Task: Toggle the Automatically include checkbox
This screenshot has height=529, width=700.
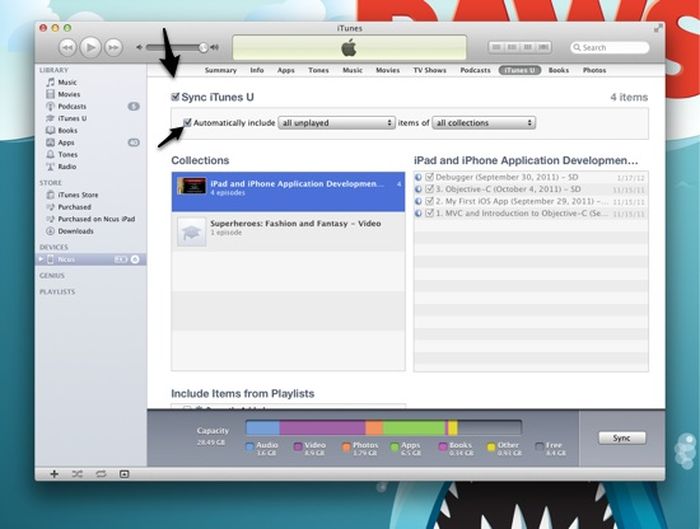Action: [x=188, y=122]
